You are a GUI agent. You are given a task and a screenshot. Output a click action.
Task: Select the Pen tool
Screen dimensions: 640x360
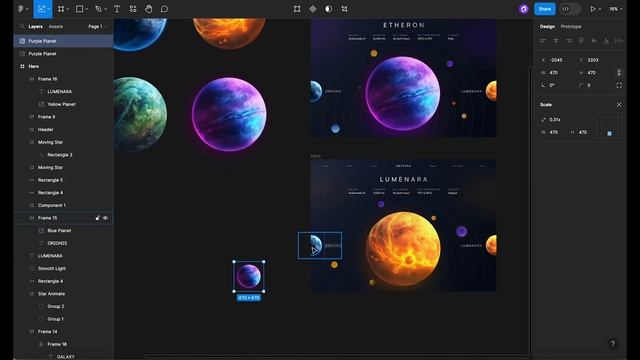pyautogui.click(x=98, y=9)
